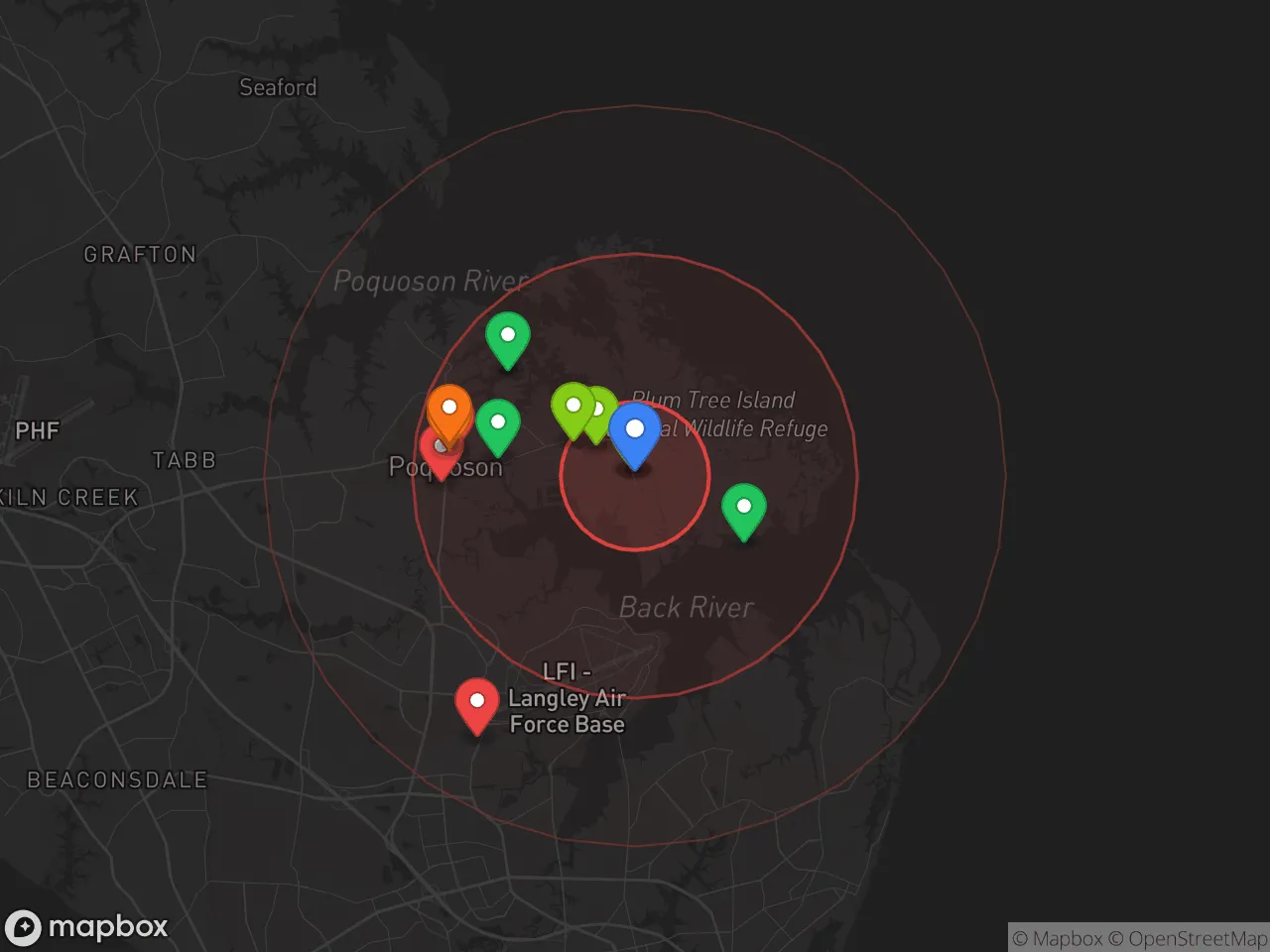Open the © Mapbox attribution link

point(1057,938)
